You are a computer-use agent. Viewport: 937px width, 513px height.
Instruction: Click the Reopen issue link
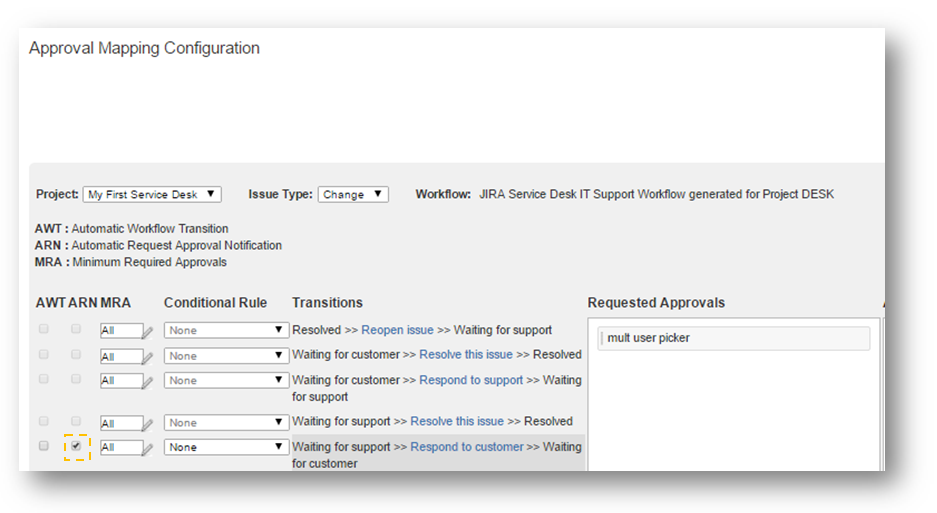pos(397,330)
